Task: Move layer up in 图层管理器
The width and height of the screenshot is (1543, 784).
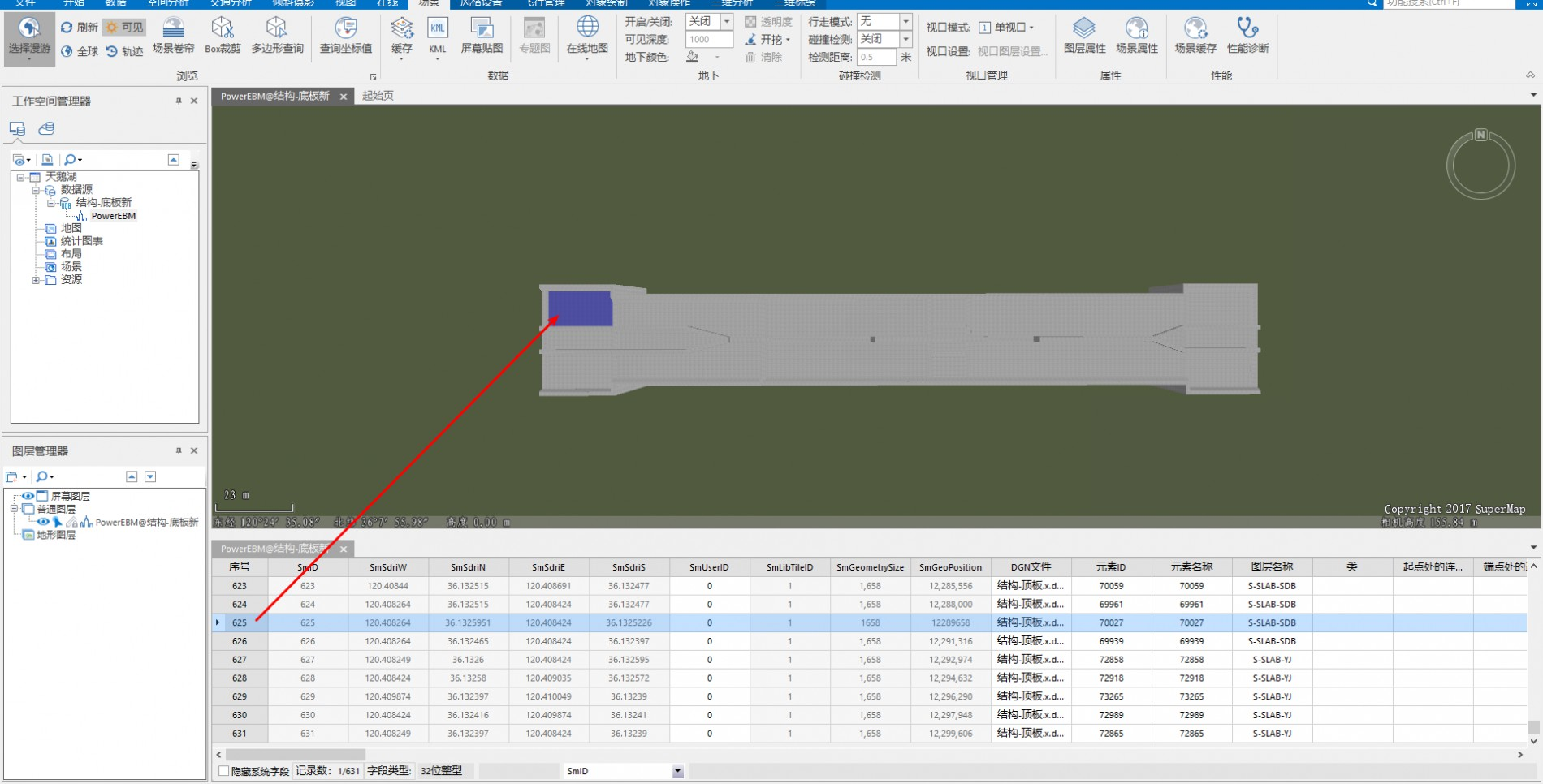Action: 132,476
